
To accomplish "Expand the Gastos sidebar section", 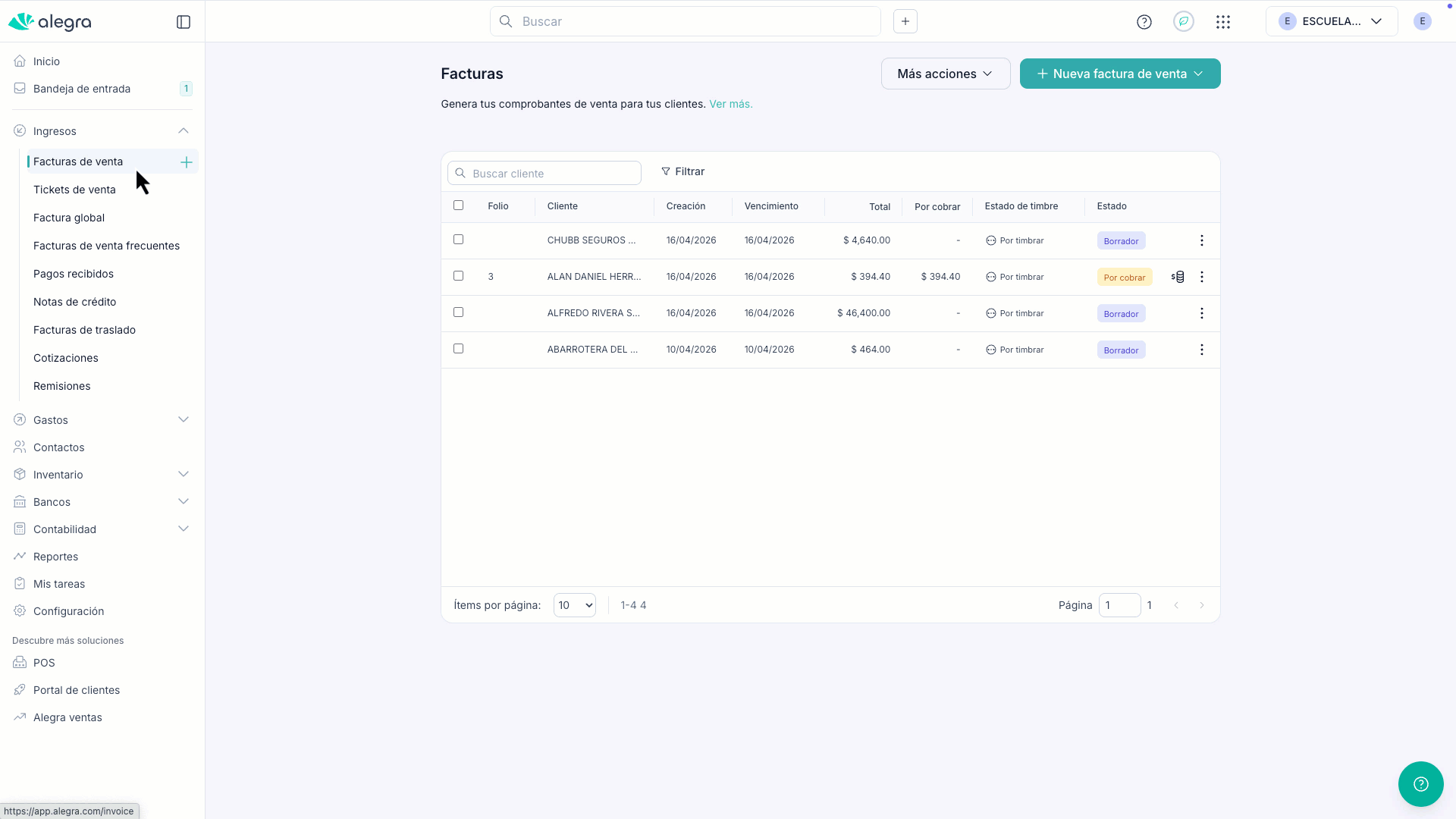I will point(184,419).
